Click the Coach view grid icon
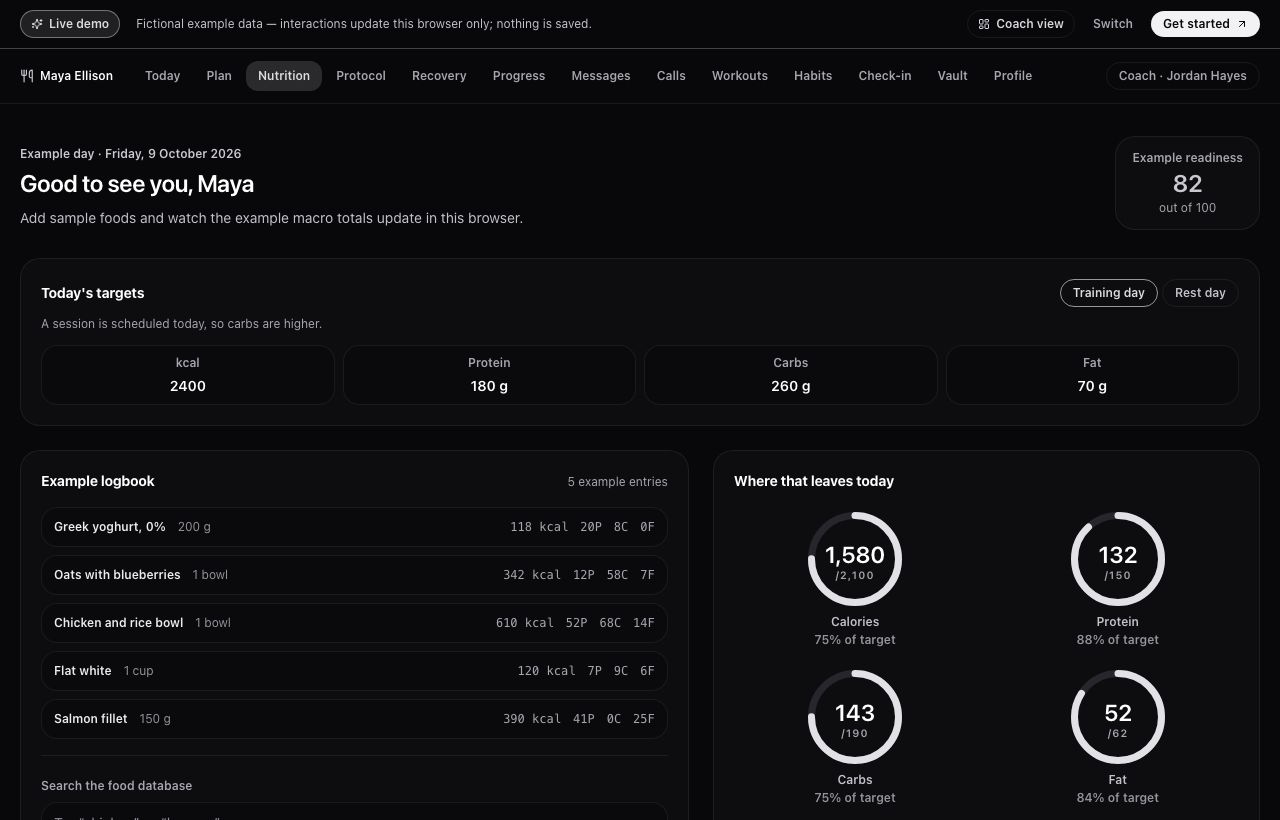Viewport: 1280px width, 820px height. [984, 24]
